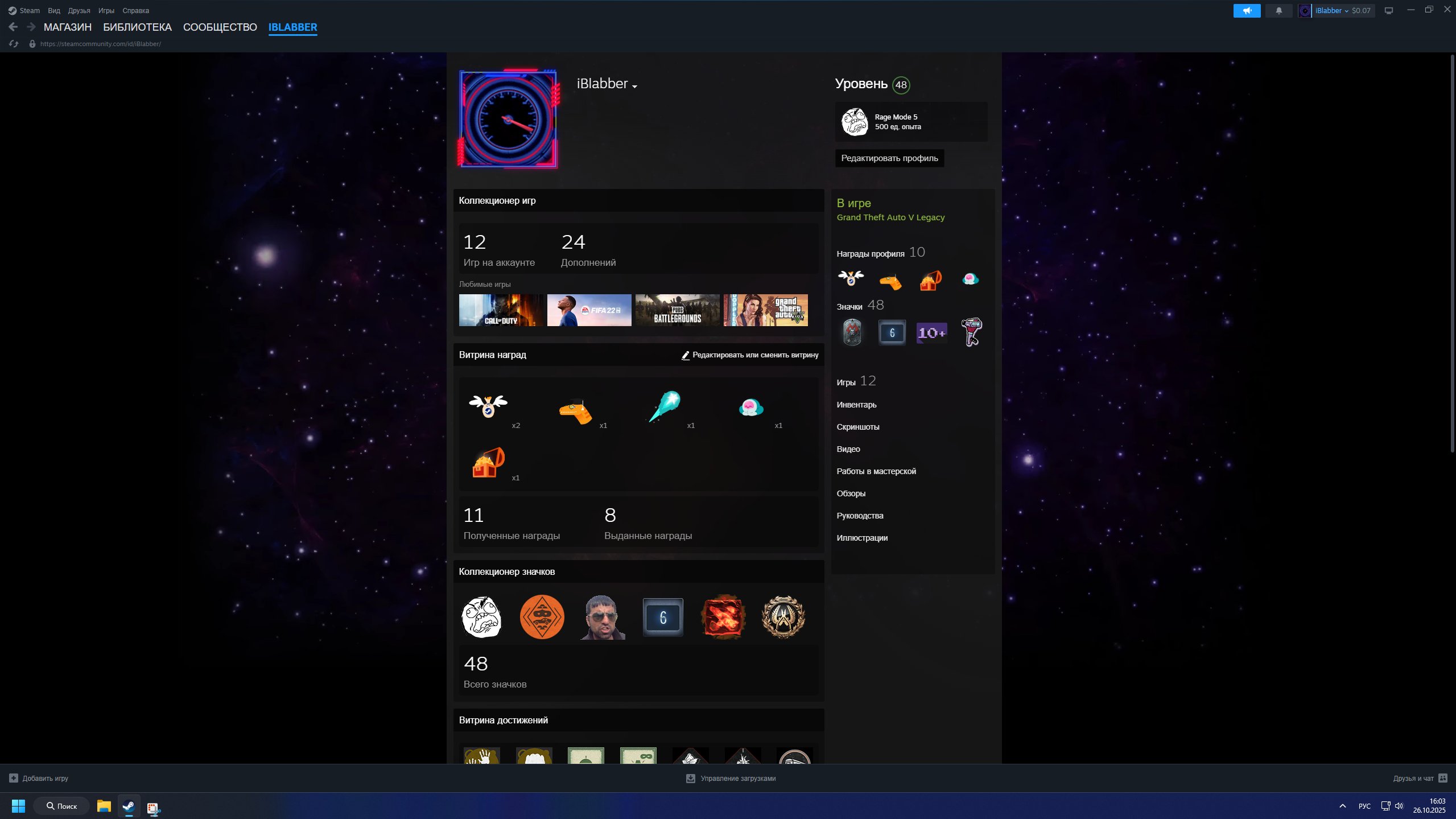Expand the iBlabber profile name dropdown
Screen dimensions: 1456x819
tap(634, 87)
